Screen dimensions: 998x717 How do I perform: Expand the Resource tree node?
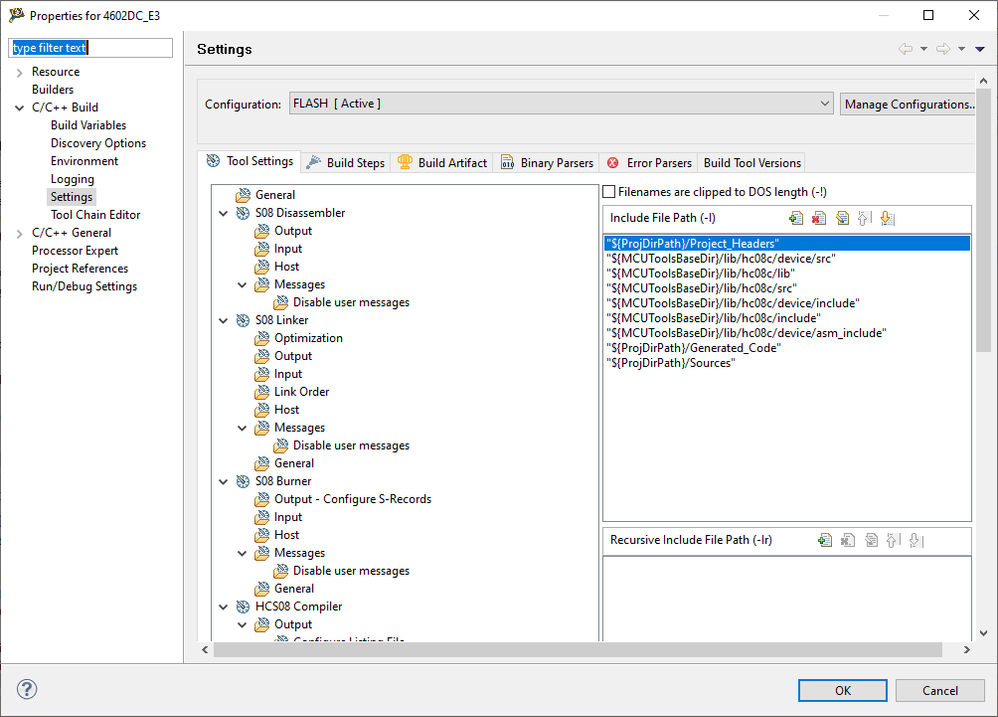[19, 73]
